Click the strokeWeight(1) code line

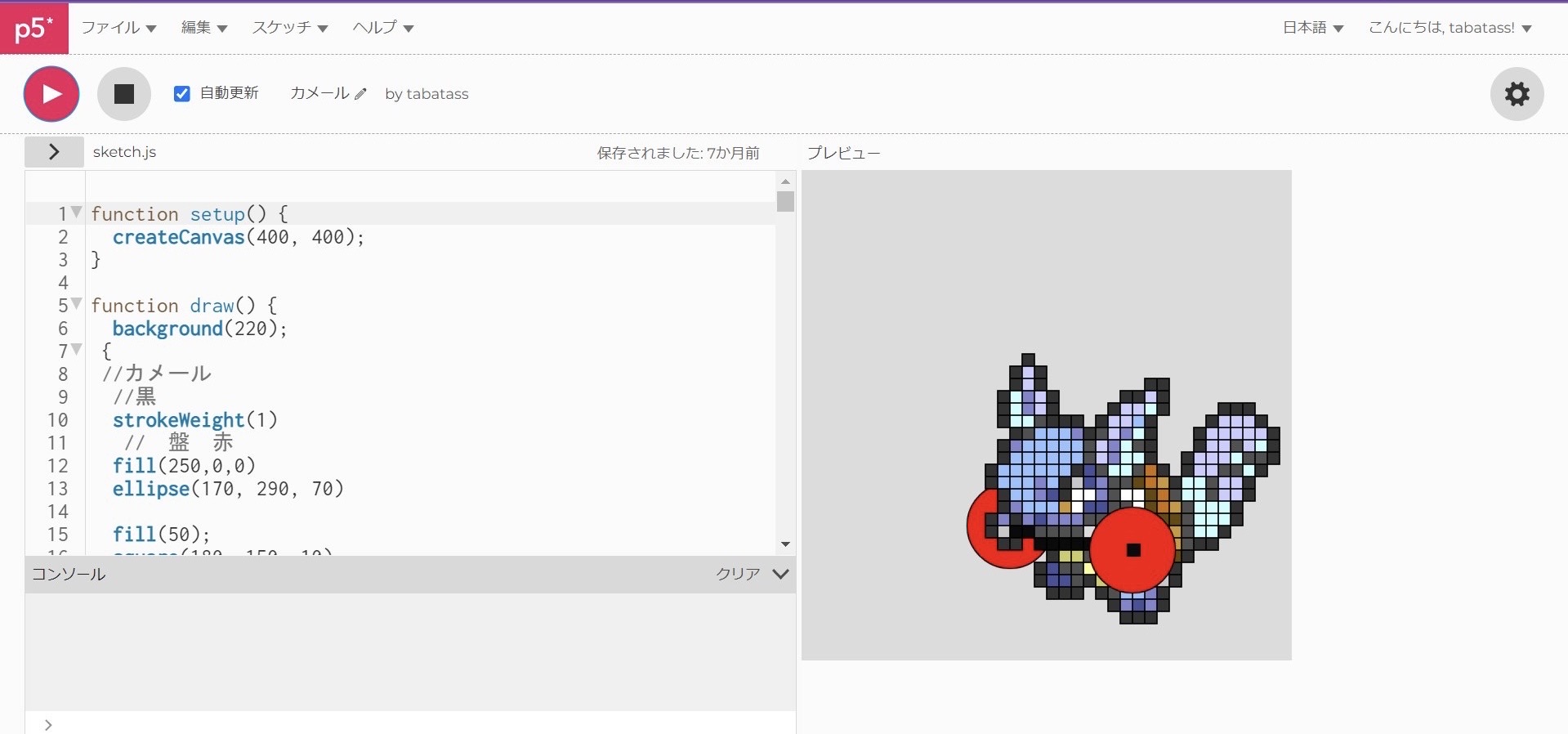pos(194,420)
